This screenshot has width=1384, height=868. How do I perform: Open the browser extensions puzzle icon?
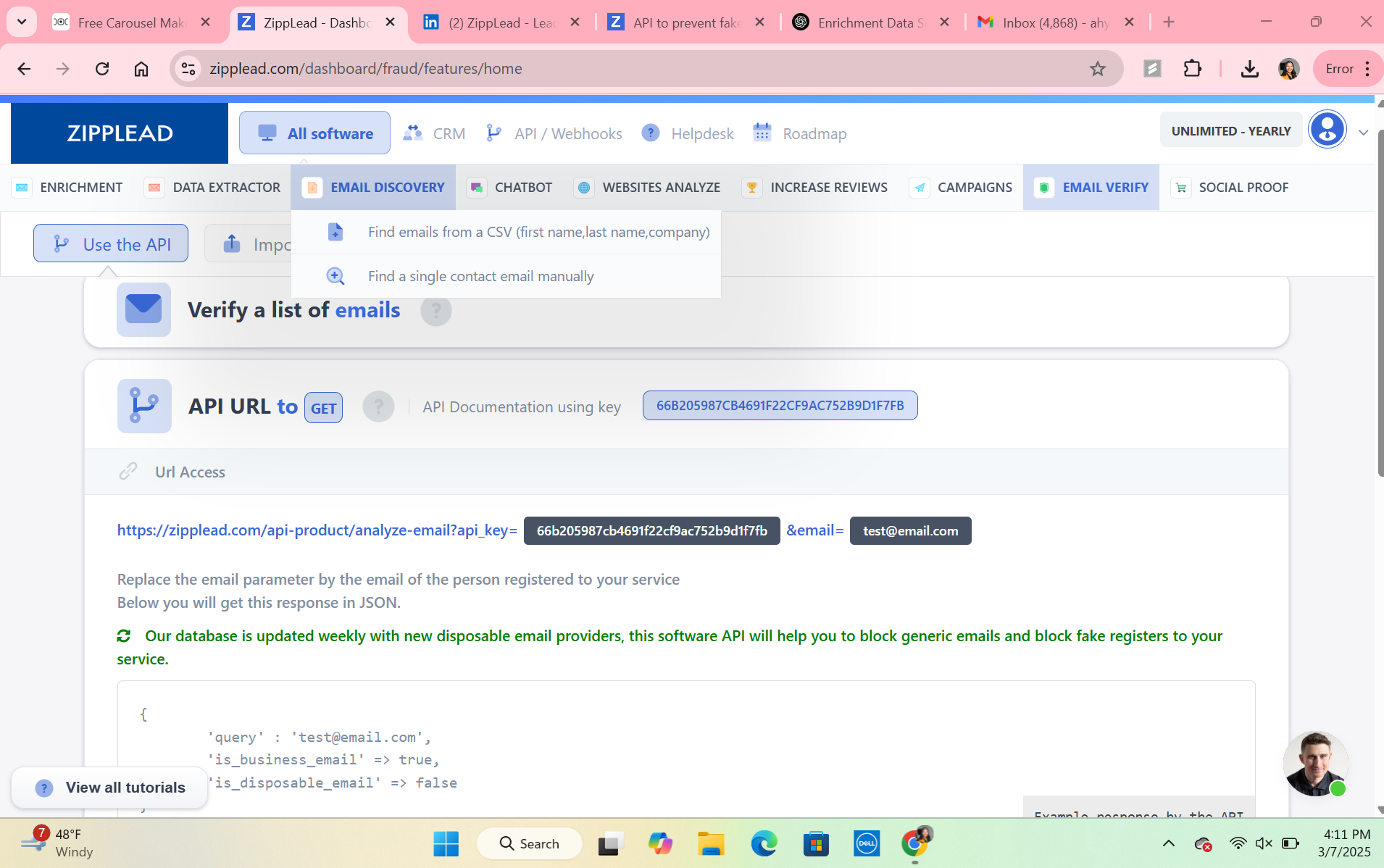pyautogui.click(x=1192, y=69)
